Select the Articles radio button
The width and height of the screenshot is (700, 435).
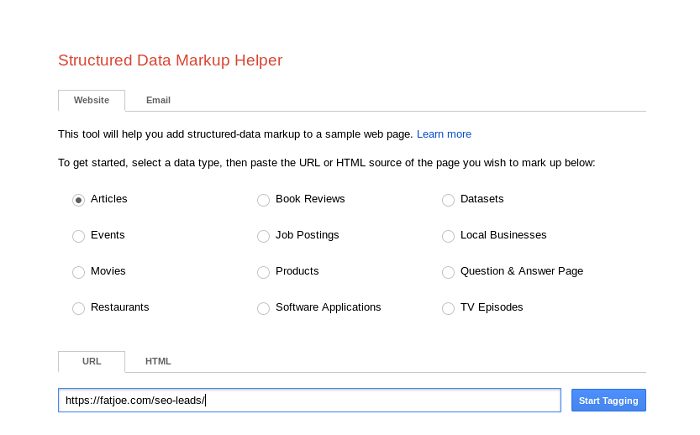click(78, 199)
